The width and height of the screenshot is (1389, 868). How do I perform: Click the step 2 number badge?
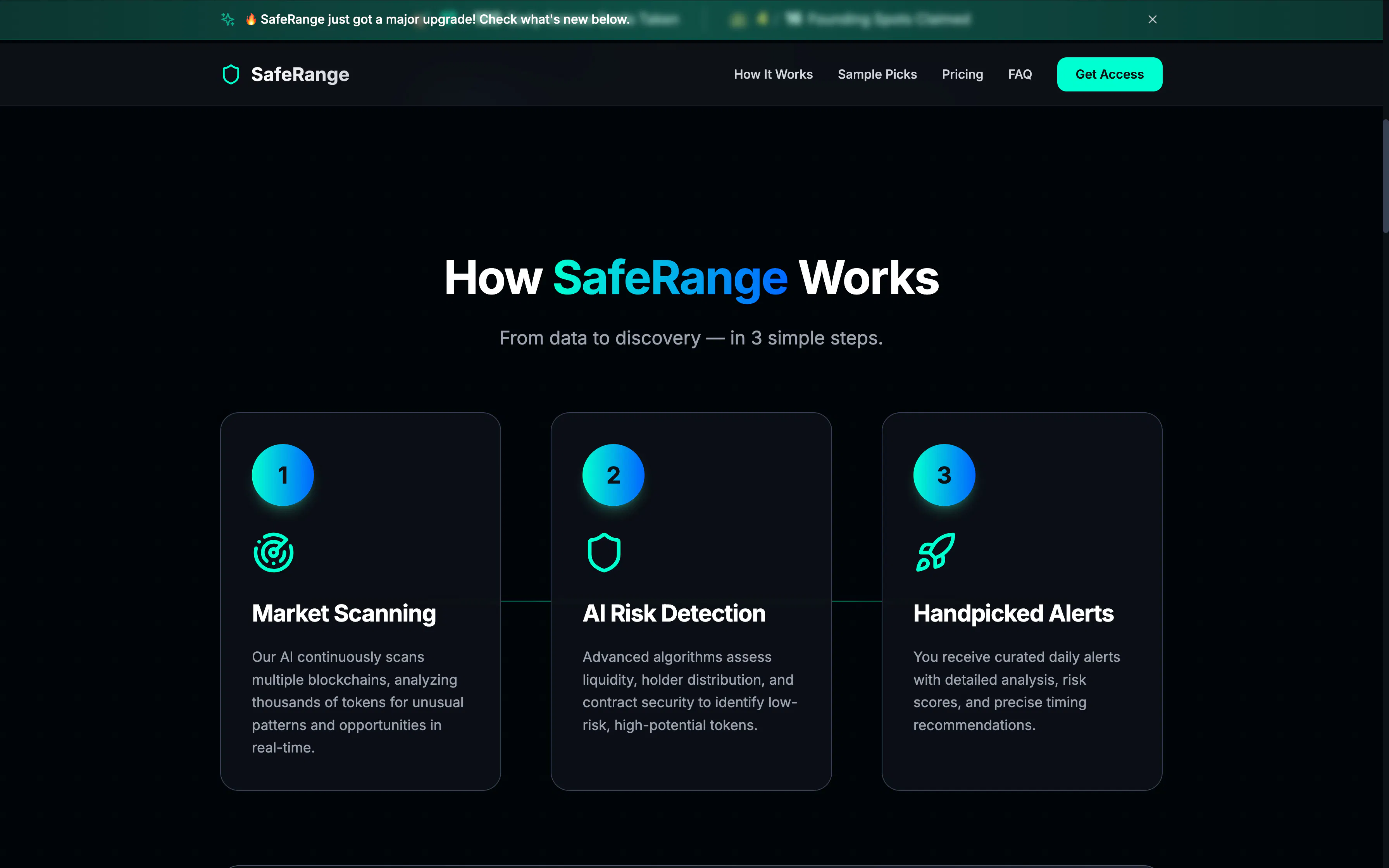tap(614, 475)
